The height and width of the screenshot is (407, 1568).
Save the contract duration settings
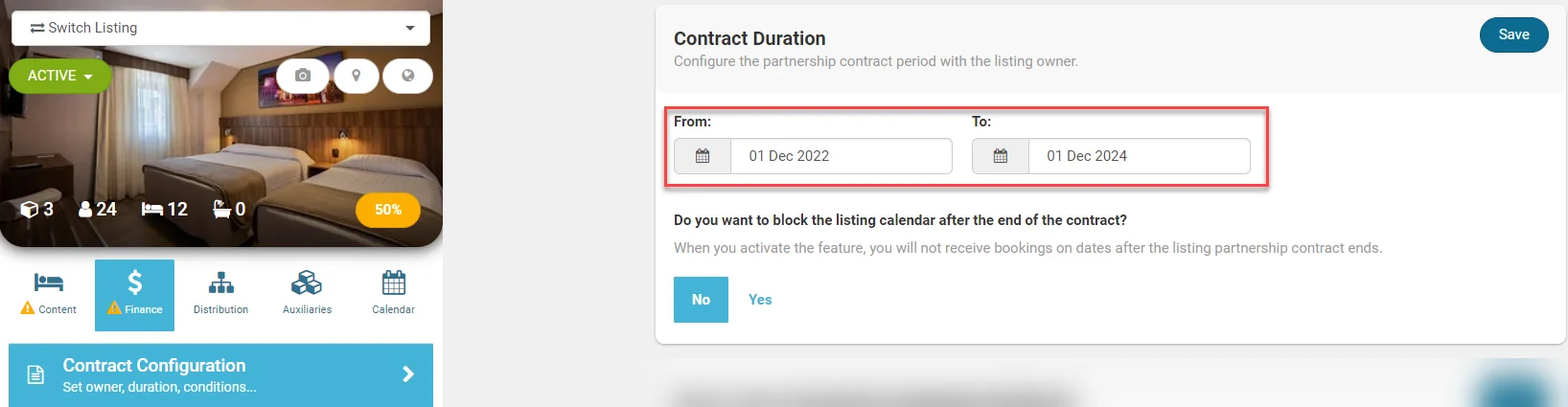click(x=1513, y=34)
